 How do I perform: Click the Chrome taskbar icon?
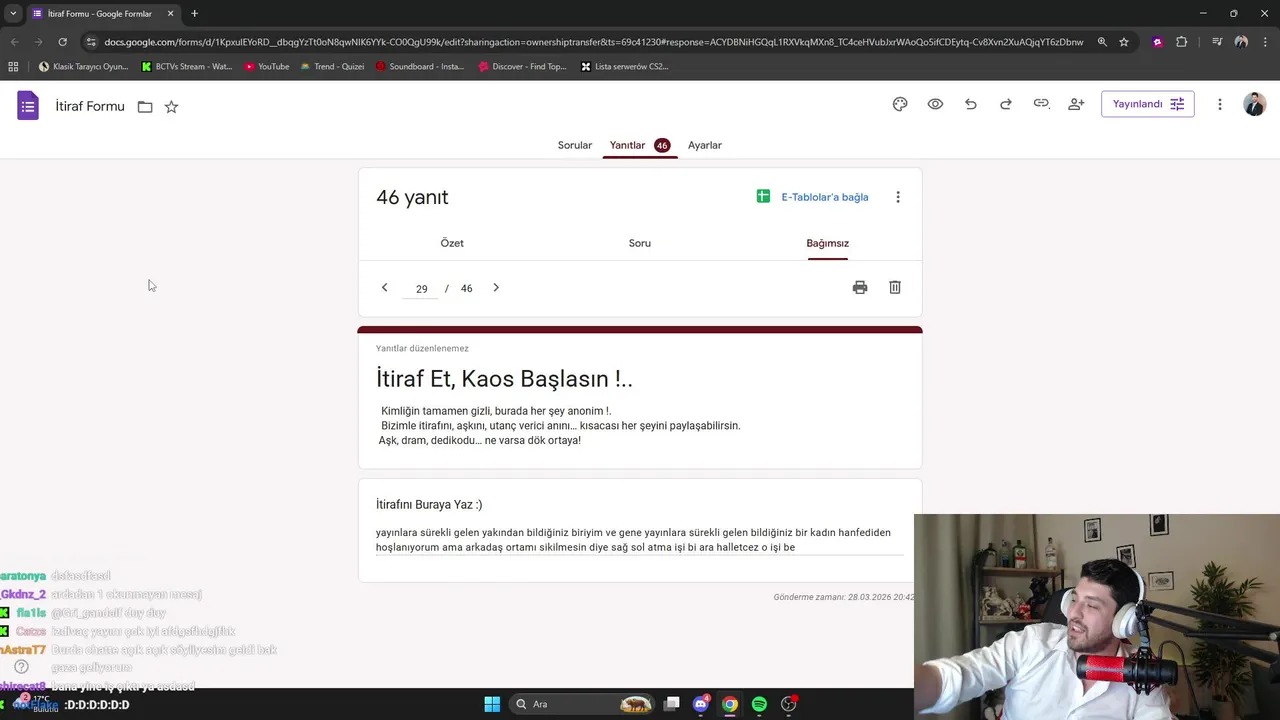(730, 704)
